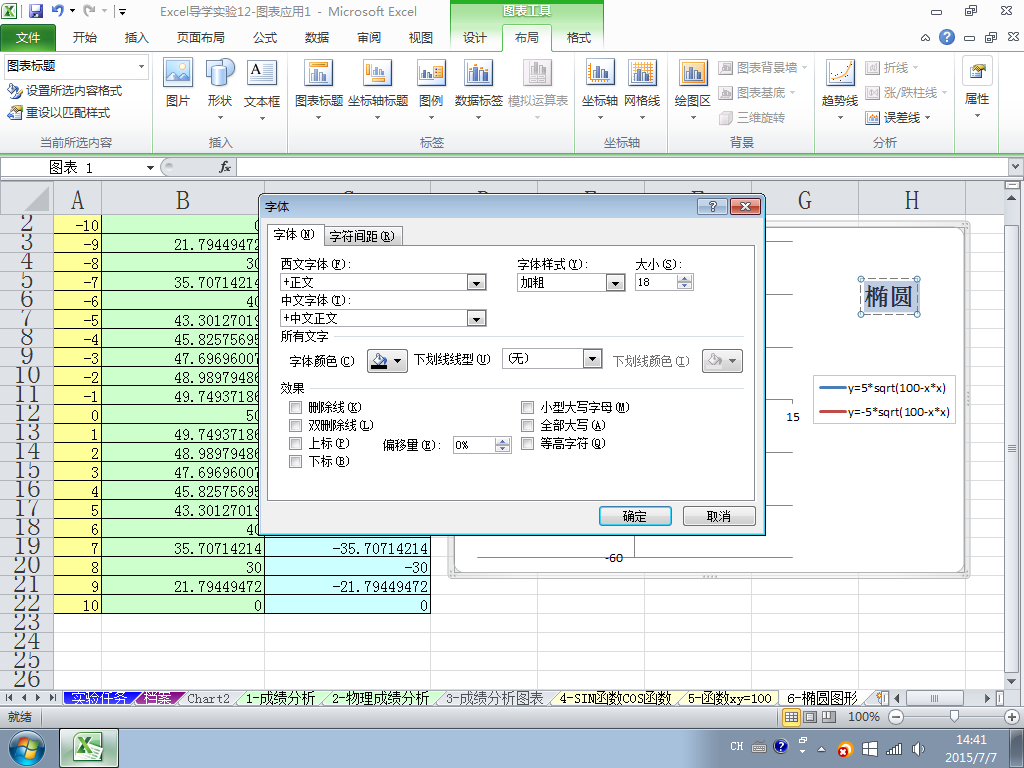This screenshot has width=1024, height=768.
Task: Click the font size (大小) input field
Action: [x=656, y=282]
